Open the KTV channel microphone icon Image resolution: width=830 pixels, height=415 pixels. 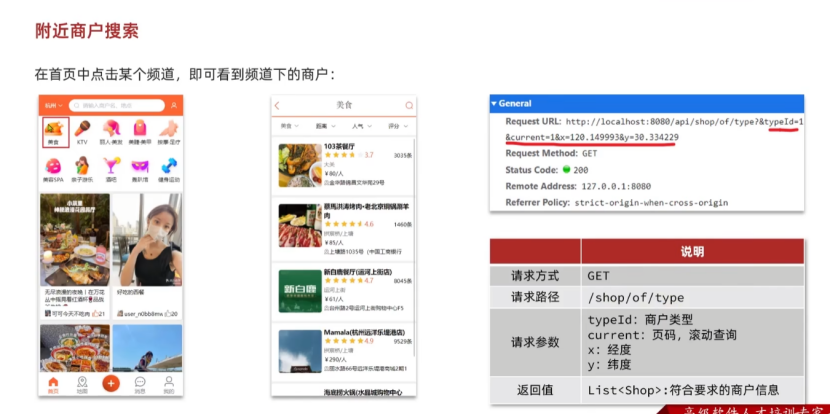click(82, 128)
